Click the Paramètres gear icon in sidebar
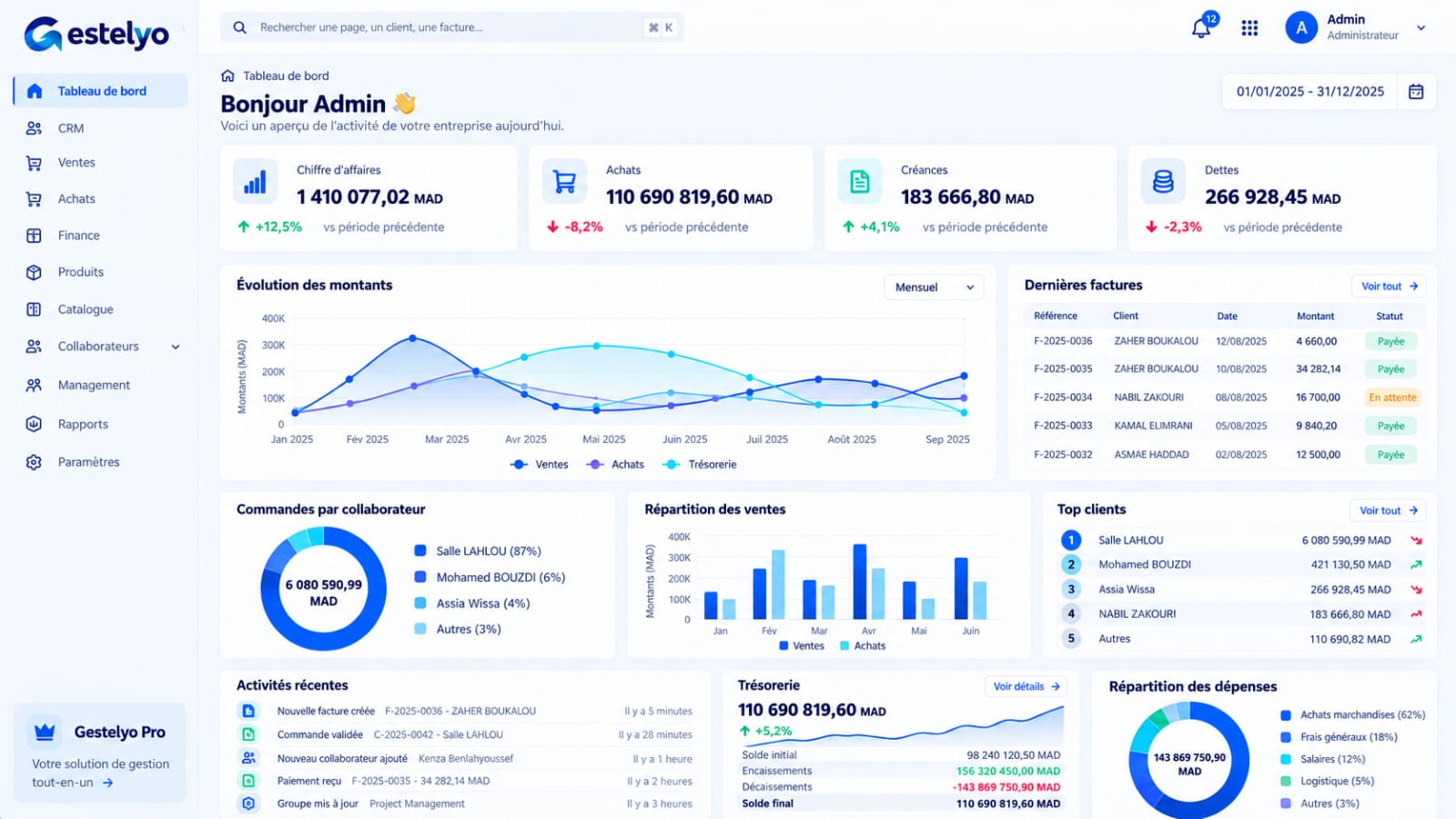1456x819 pixels. pos(34,462)
